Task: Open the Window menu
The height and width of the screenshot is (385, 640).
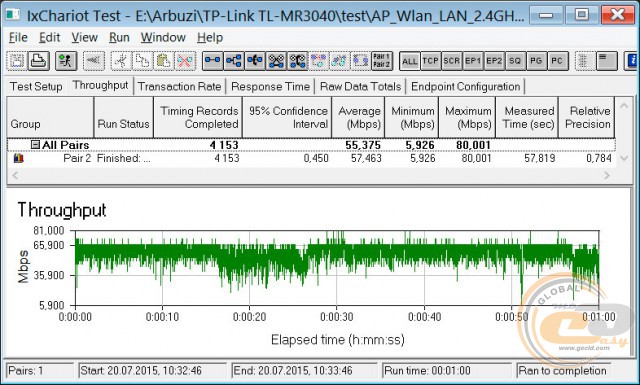Action: coord(163,38)
